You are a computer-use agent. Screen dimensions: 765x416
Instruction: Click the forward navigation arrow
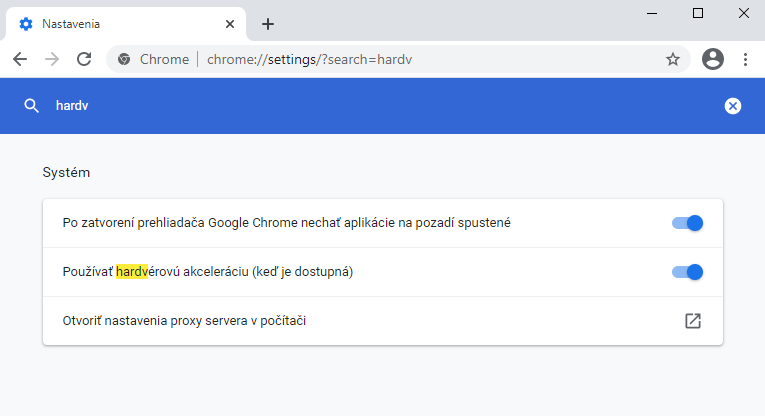(52, 59)
